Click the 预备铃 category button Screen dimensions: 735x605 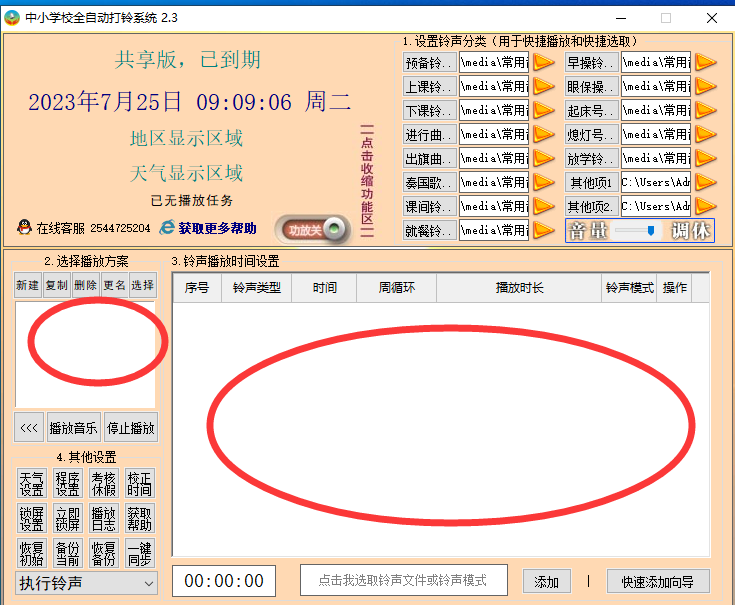(429, 62)
